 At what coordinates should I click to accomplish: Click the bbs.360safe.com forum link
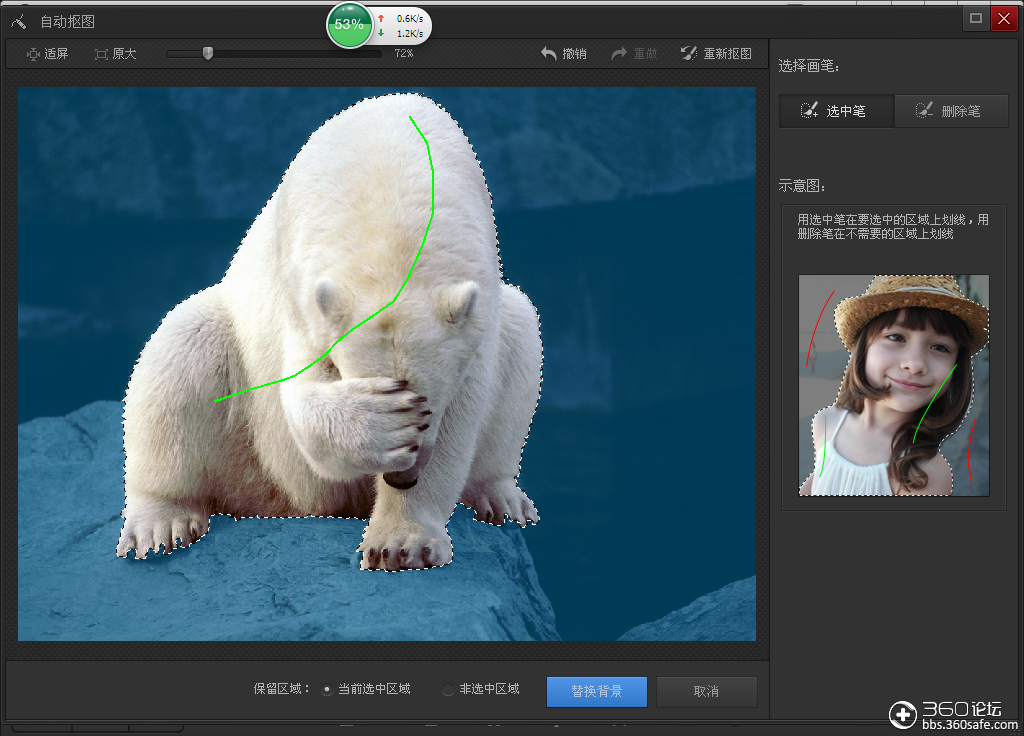pyautogui.click(x=969, y=723)
